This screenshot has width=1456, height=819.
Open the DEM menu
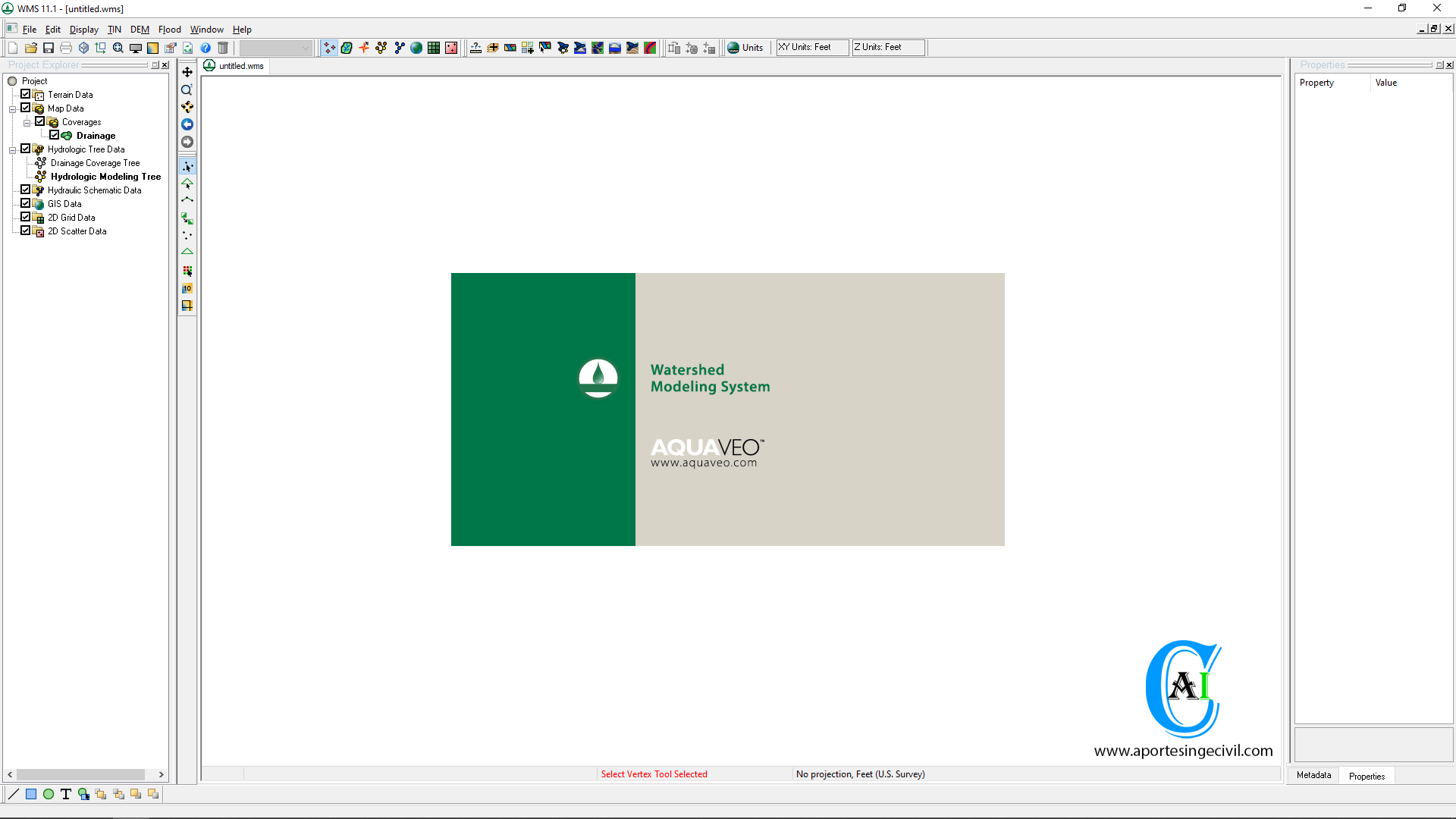pos(140,30)
